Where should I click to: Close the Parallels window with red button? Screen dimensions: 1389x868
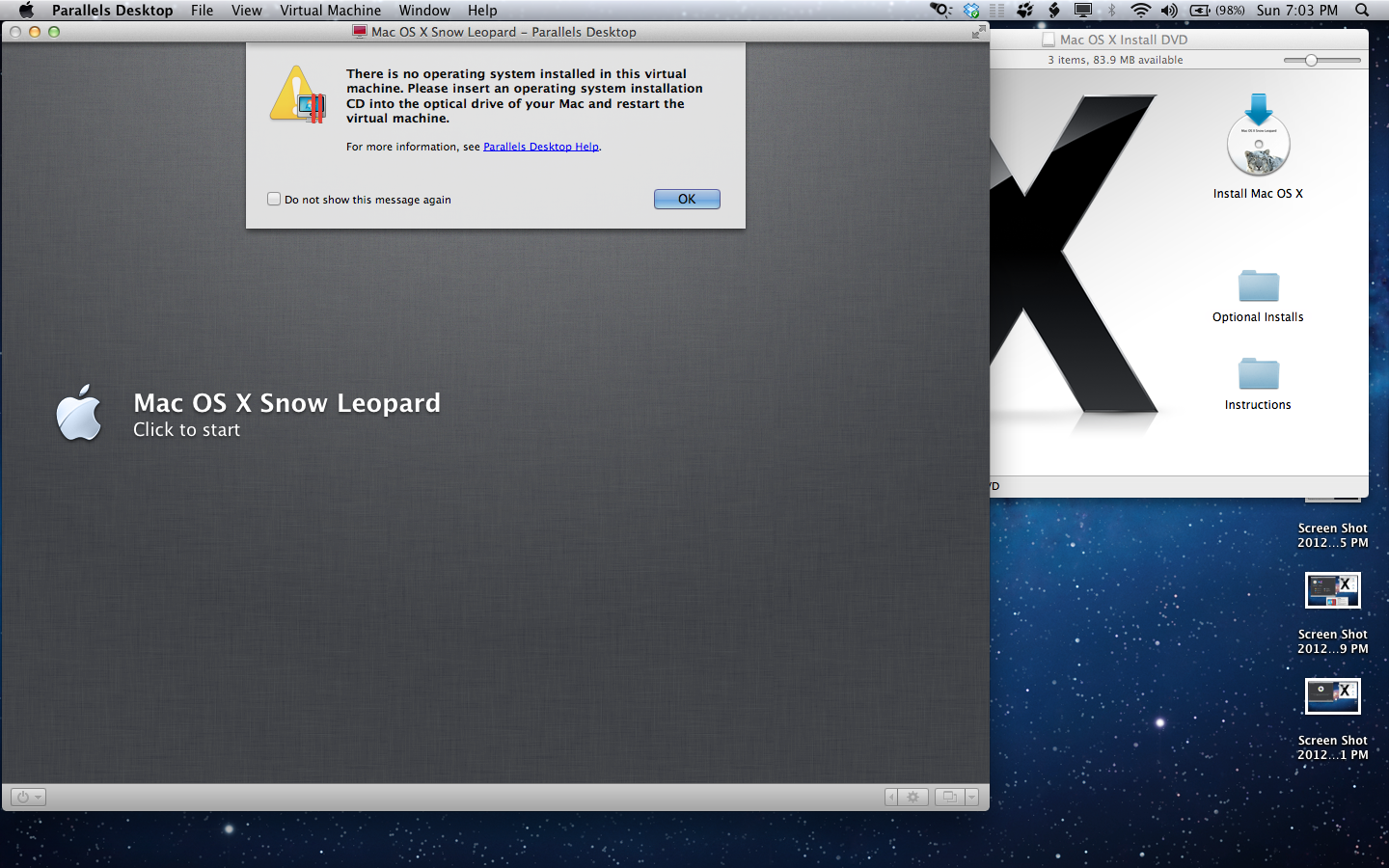pos(15,32)
